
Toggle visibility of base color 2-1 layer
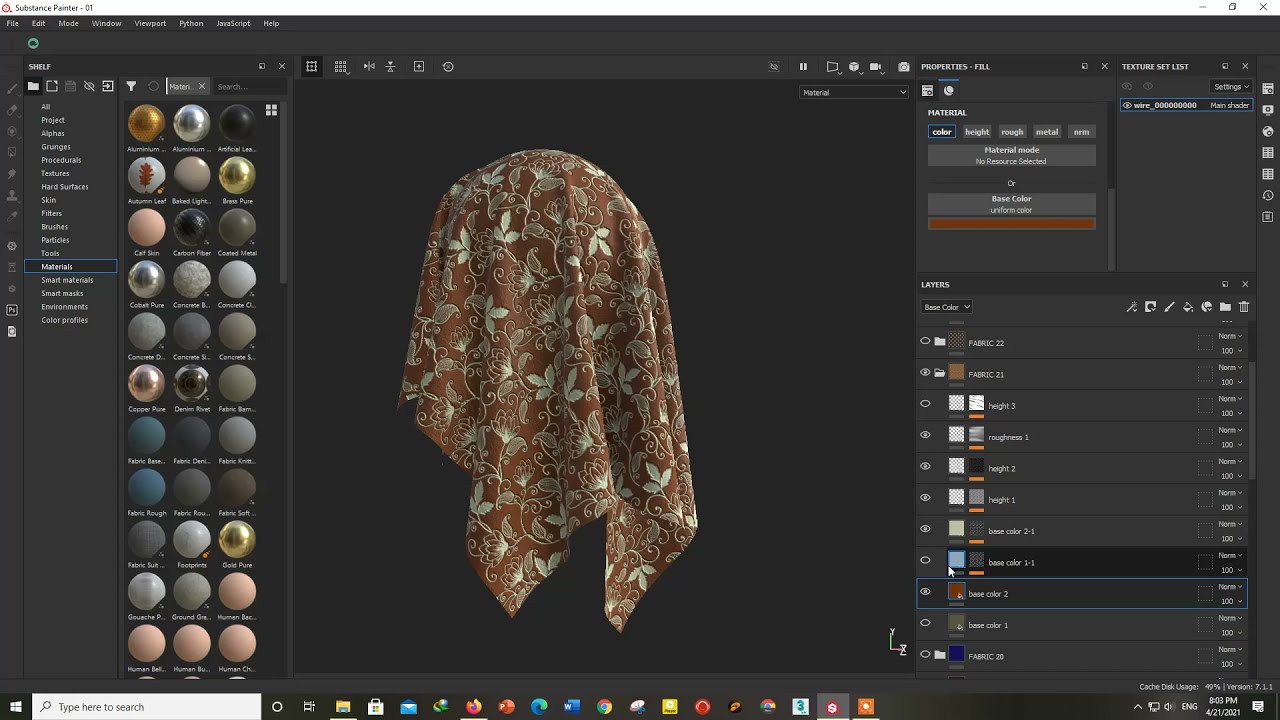pos(925,529)
